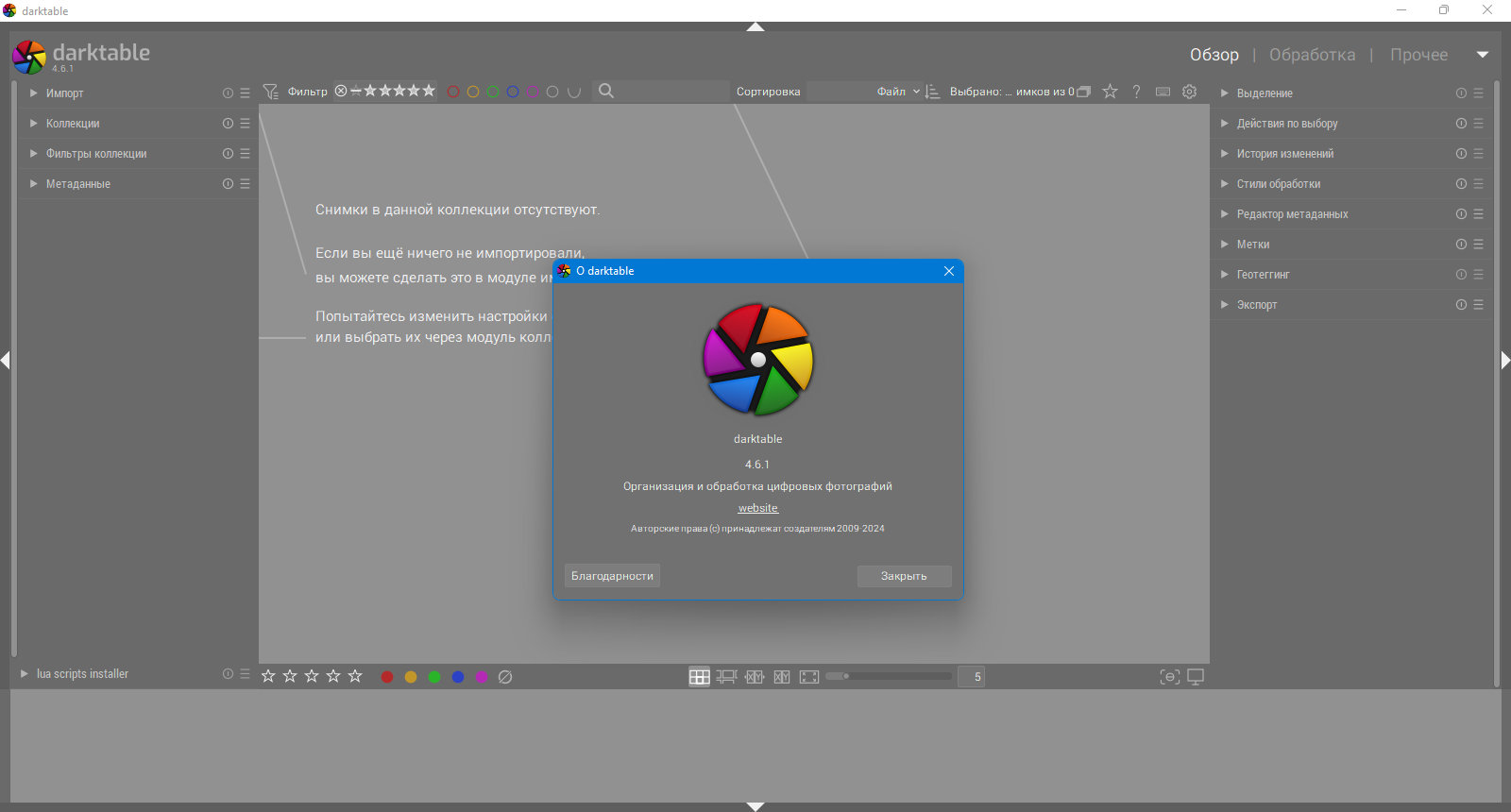Open the Прочее views menu
Viewport: 1511px width, 812px height.
click(x=1418, y=55)
